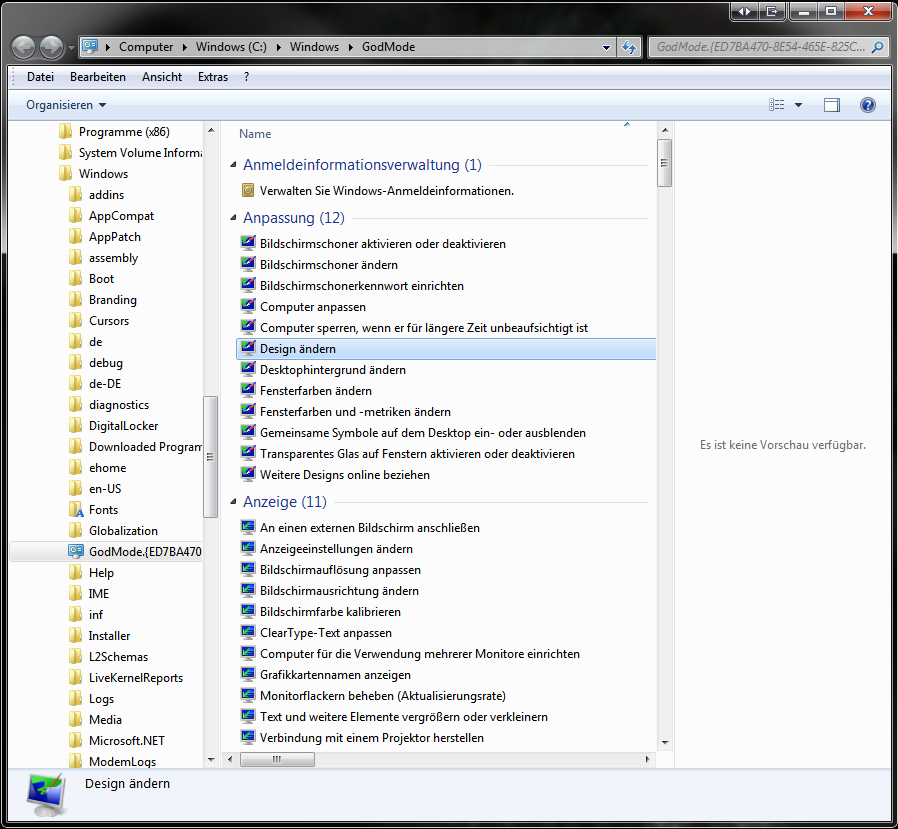The height and width of the screenshot is (829, 898).
Task: Click the file list horizontal scrollbar thumb
Action: 277,759
